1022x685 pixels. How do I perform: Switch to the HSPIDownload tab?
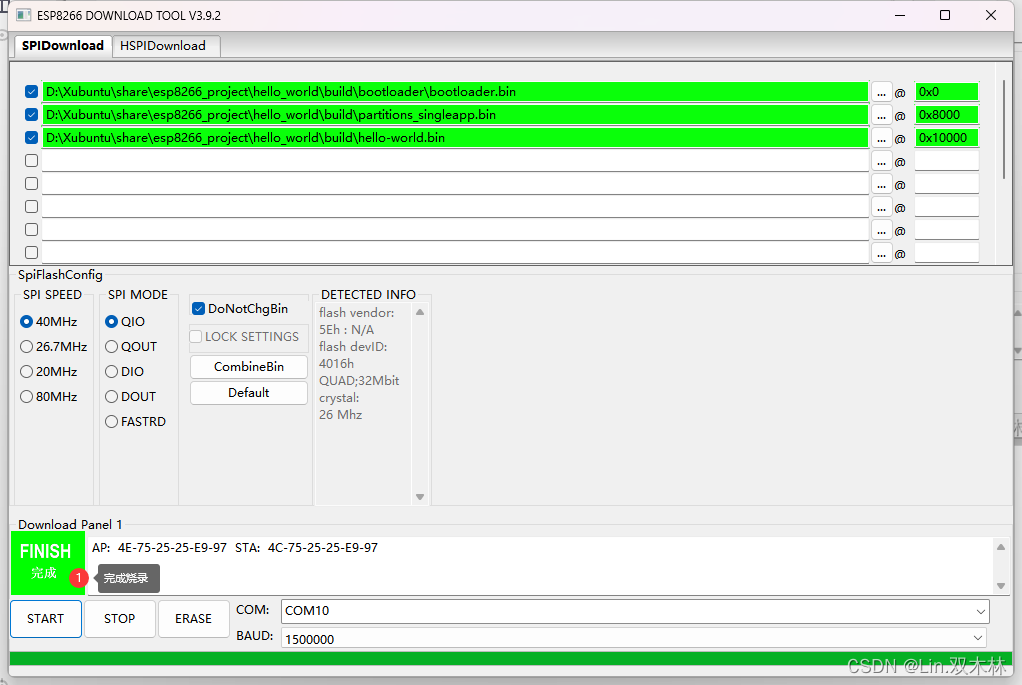[165, 46]
